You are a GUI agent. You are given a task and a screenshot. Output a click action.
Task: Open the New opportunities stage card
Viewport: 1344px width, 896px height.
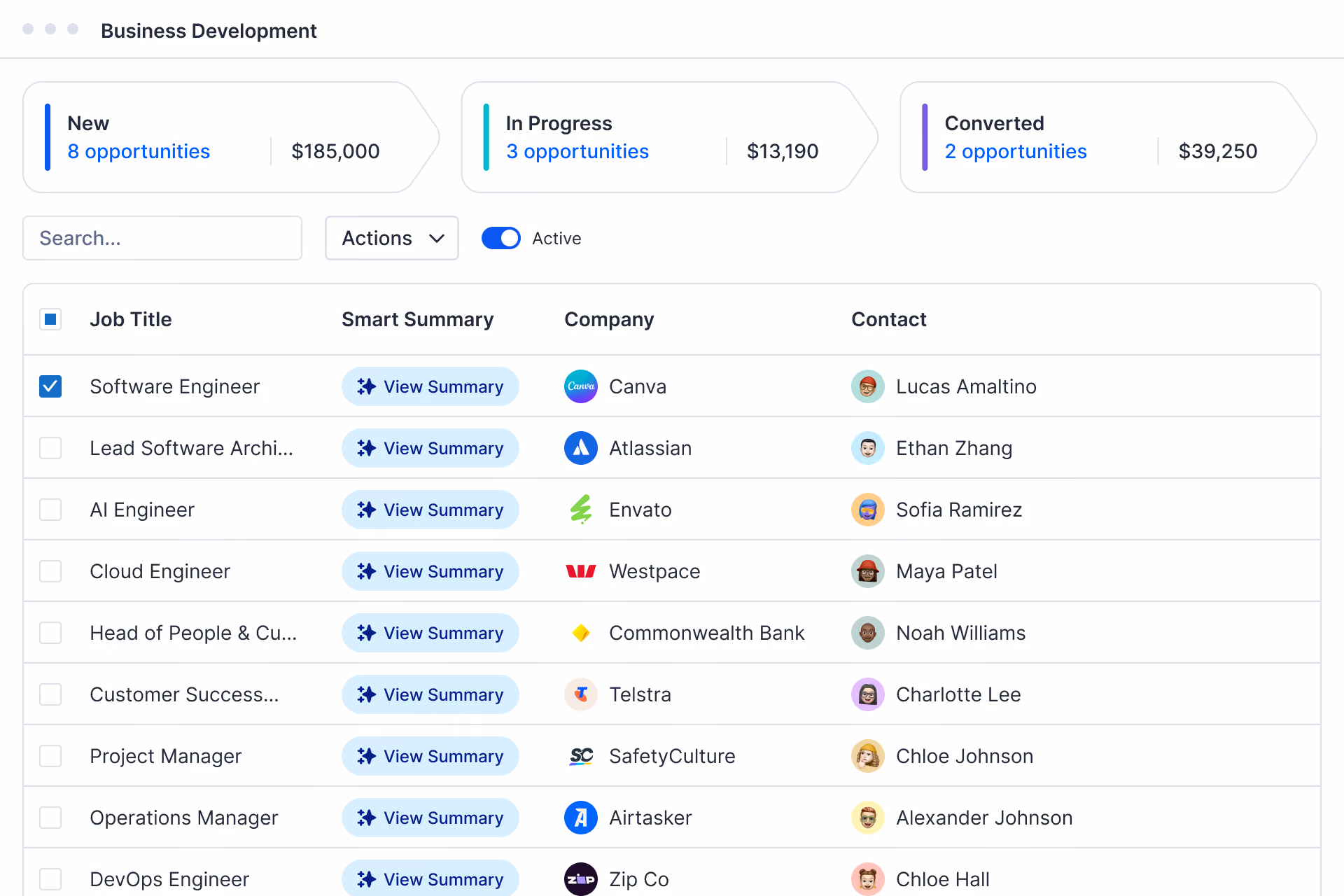tap(231, 137)
